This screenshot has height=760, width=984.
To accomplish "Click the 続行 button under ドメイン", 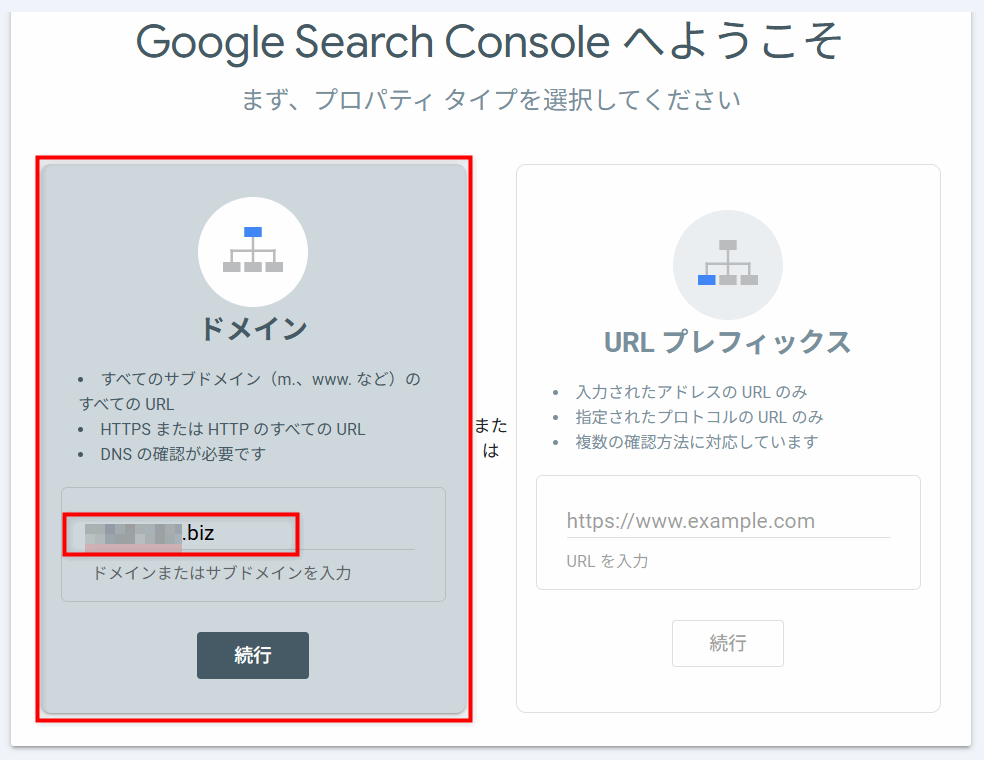I will tap(253, 655).
